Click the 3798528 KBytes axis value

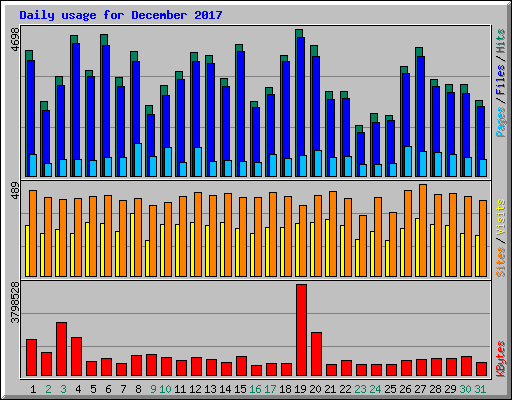tap(15, 303)
